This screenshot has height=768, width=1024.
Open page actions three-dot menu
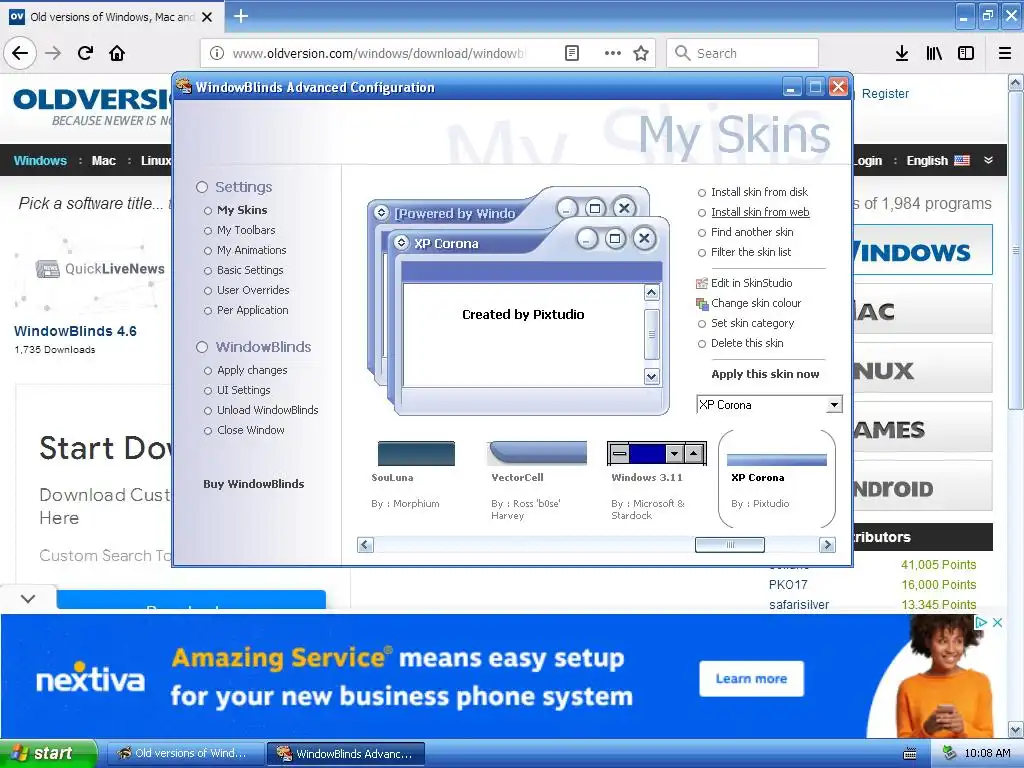coord(613,53)
